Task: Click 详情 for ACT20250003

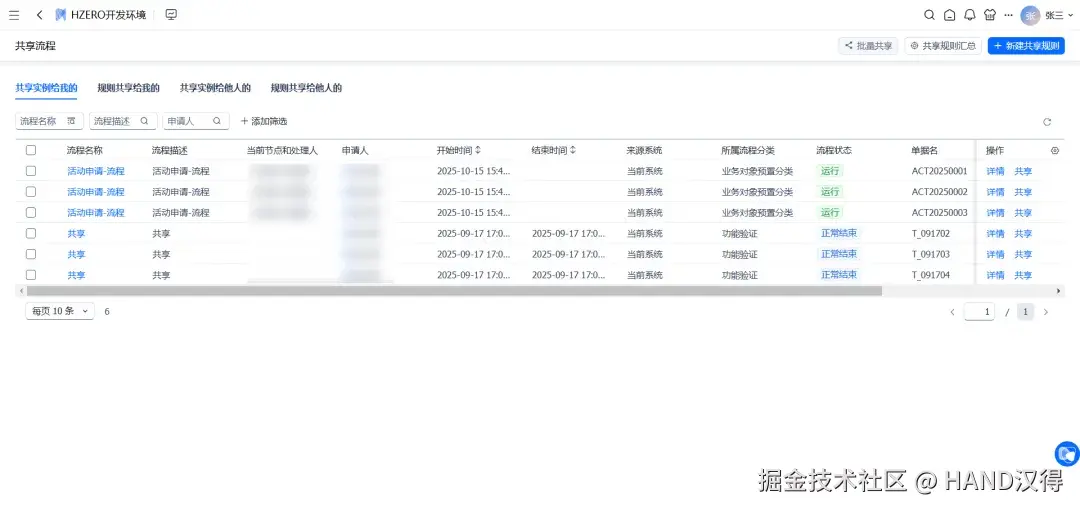Action: tap(995, 213)
